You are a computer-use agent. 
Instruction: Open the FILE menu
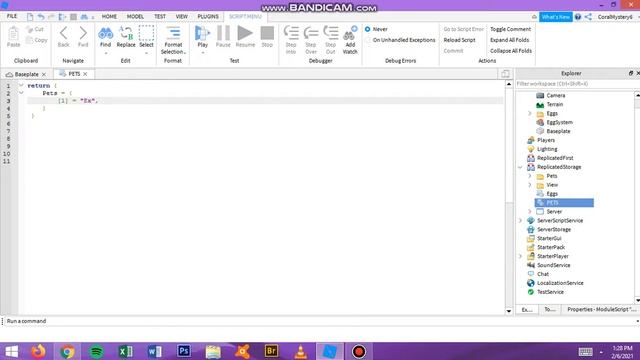click(x=12, y=16)
